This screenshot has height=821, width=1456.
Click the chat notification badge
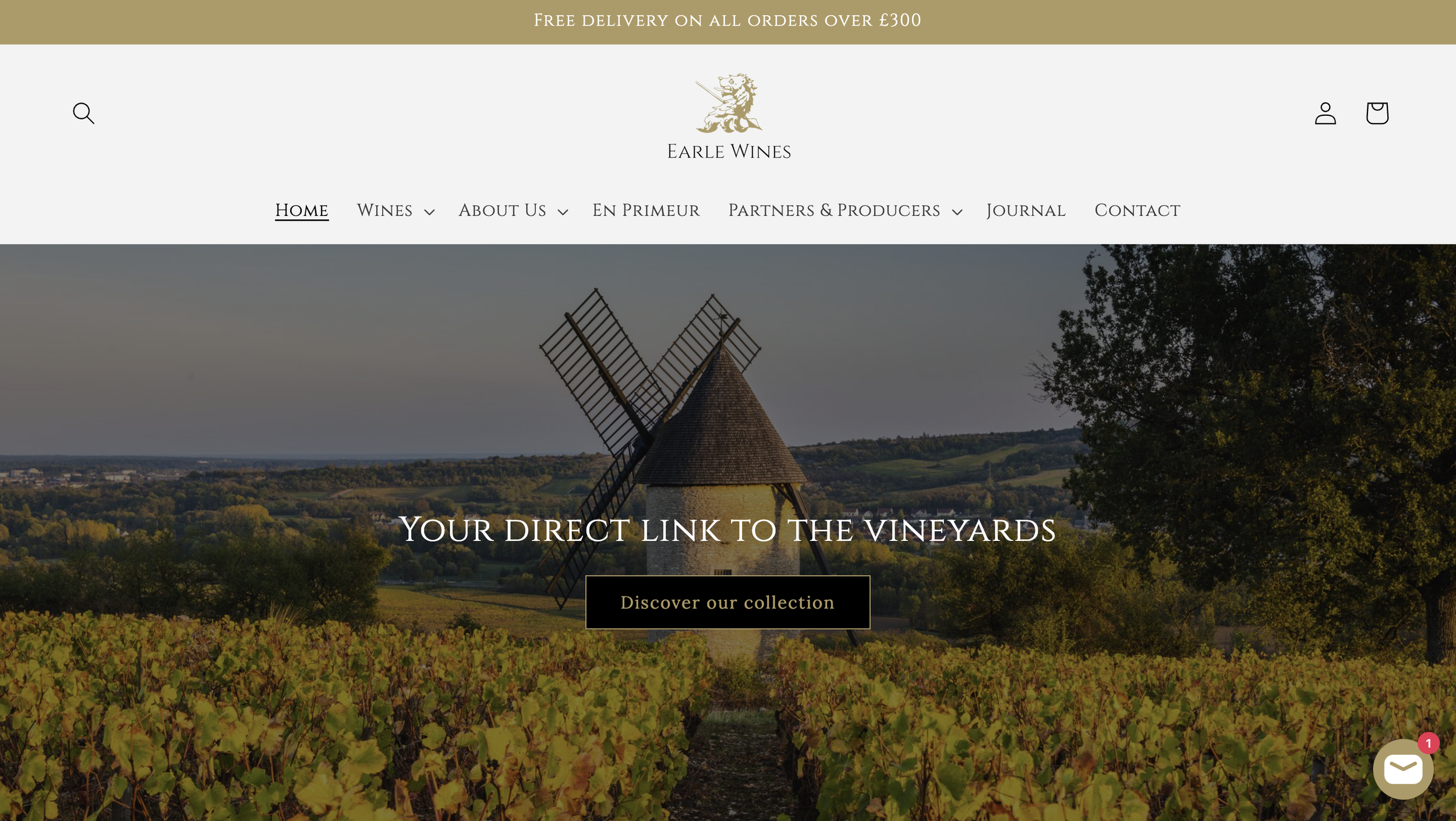[1428, 743]
